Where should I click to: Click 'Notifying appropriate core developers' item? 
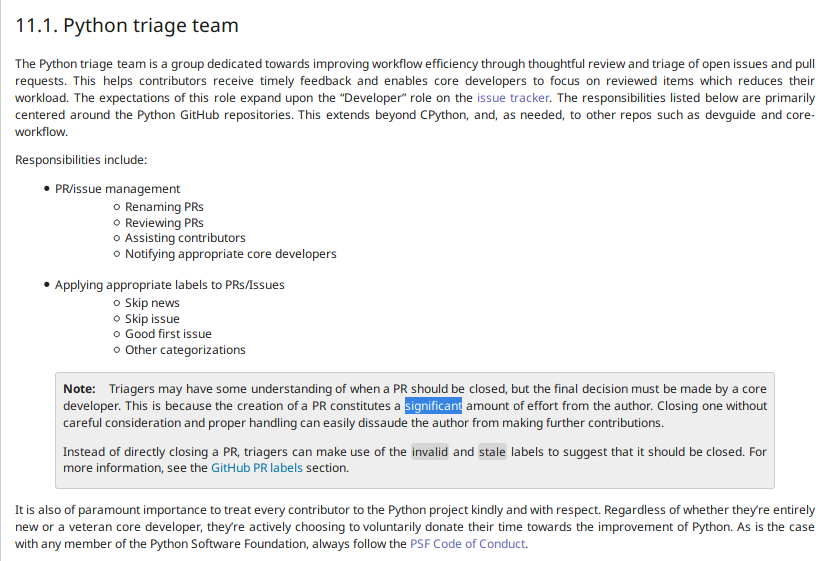(231, 254)
